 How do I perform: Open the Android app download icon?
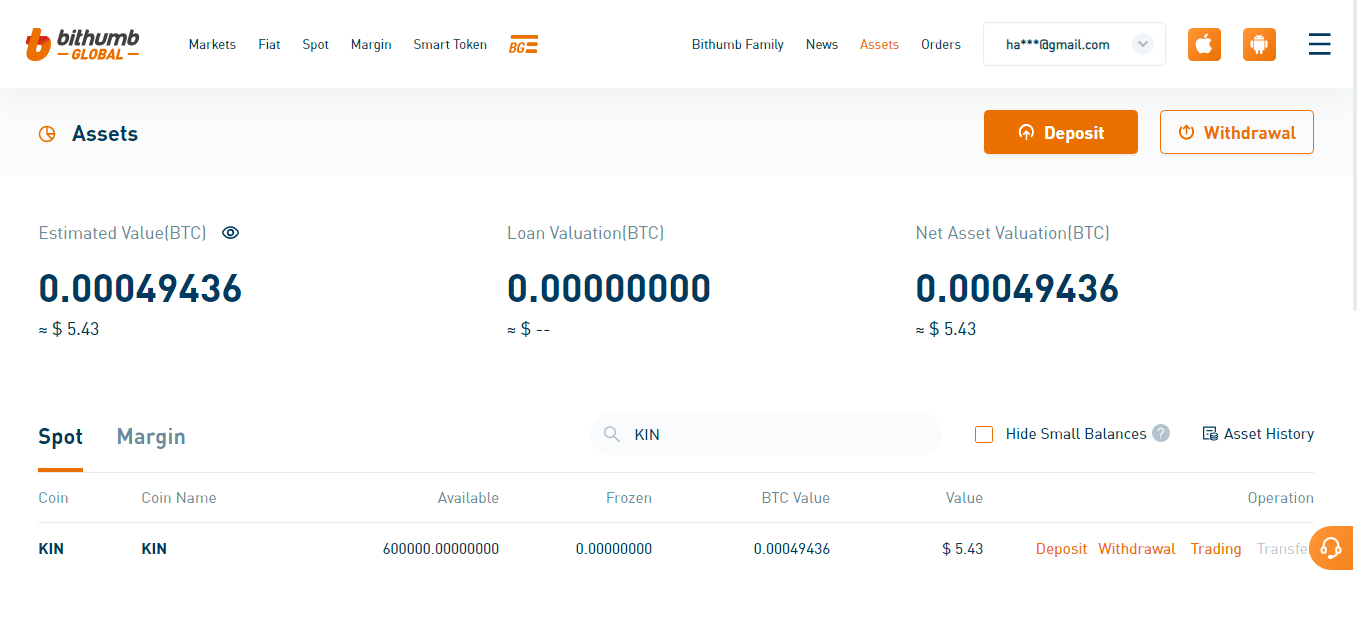1259,45
